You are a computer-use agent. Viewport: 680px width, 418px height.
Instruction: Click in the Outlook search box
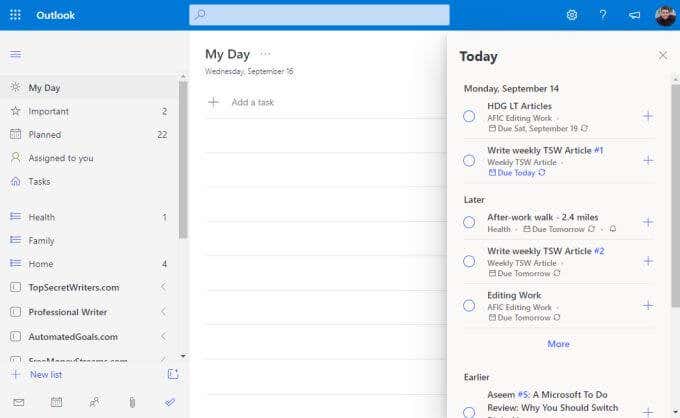click(319, 15)
